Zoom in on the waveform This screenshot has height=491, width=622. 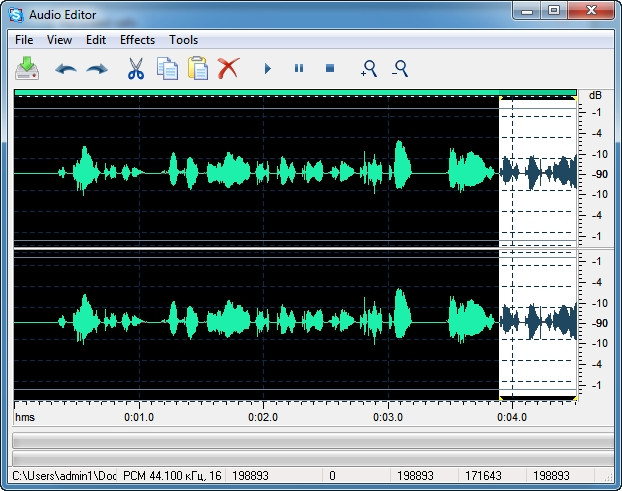[x=369, y=69]
